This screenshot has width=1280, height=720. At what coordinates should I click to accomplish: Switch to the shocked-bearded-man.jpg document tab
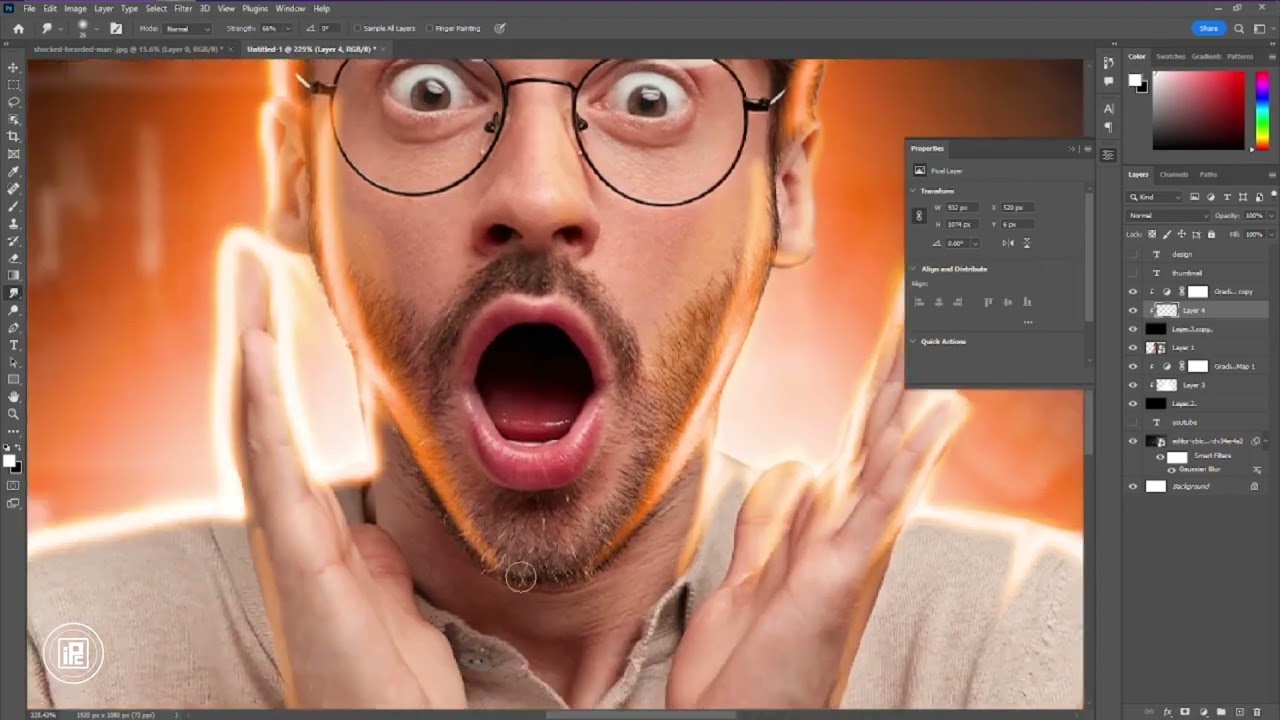(x=127, y=49)
